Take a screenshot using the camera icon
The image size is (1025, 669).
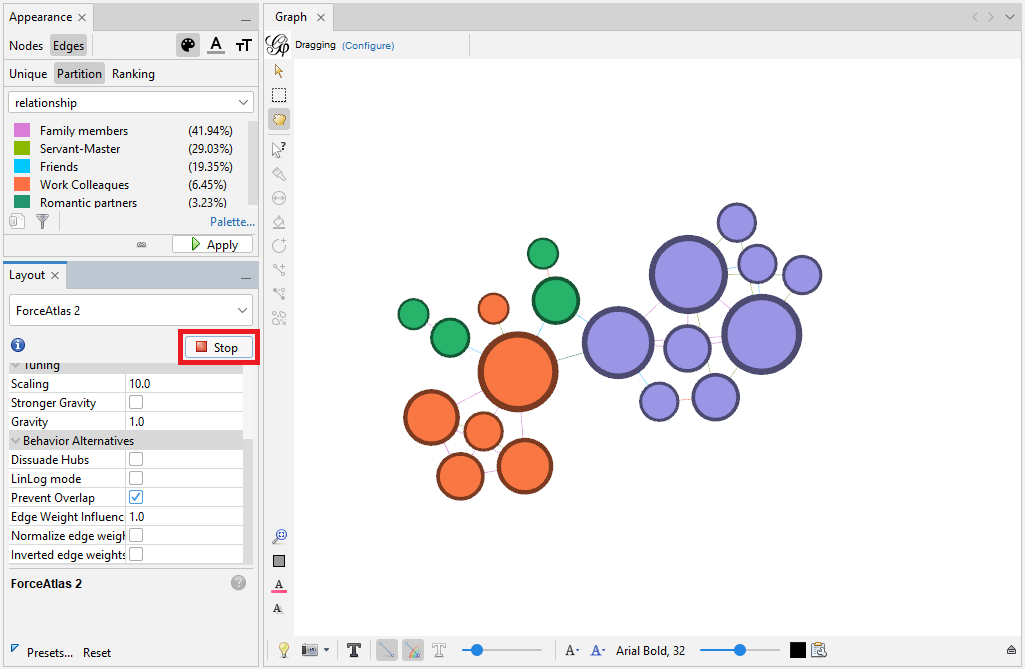tap(309, 650)
